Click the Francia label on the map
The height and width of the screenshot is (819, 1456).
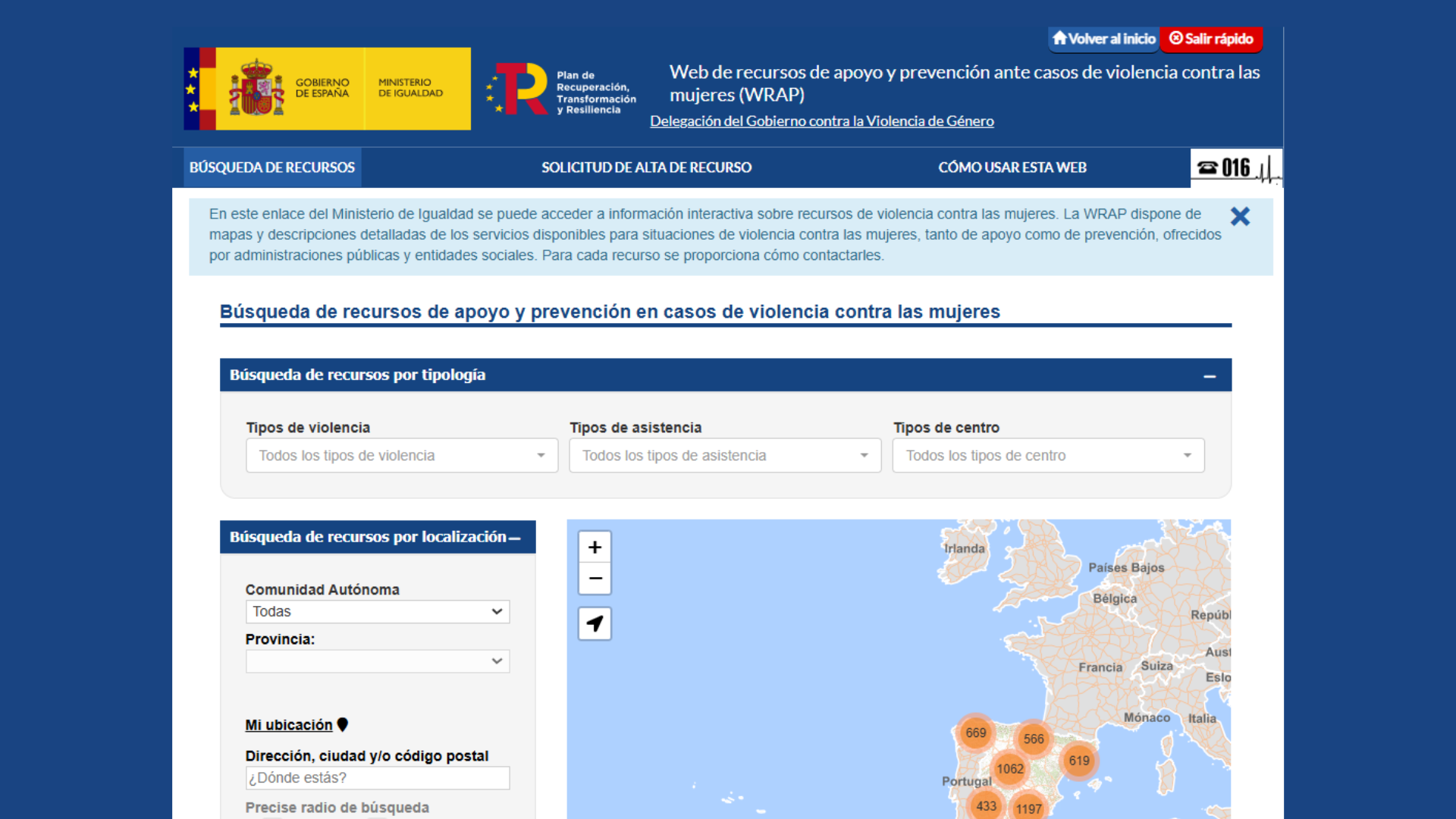[1100, 667]
